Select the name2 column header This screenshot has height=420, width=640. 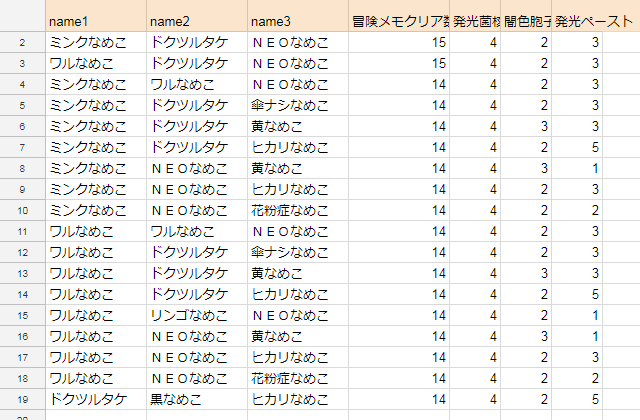pos(195,20)
